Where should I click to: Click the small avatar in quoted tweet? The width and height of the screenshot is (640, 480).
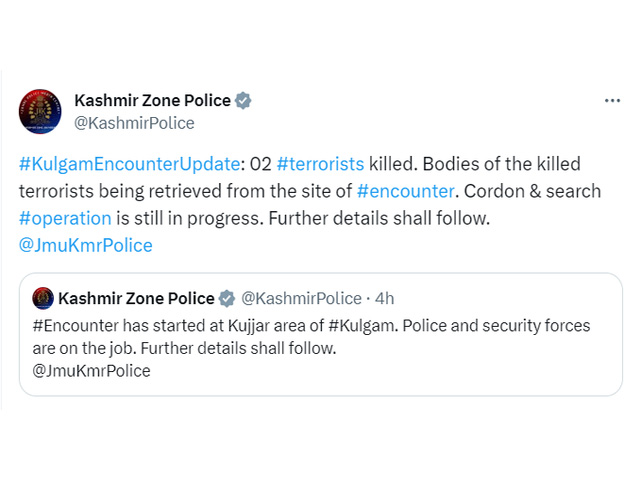[43, 298]
